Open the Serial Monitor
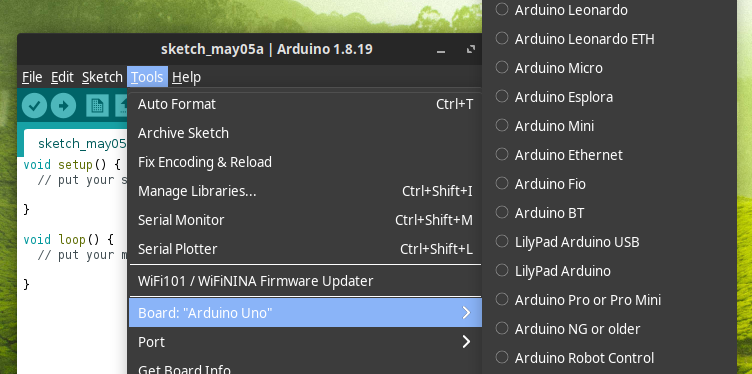The image size is (752, 374). [x=305, y=220]
